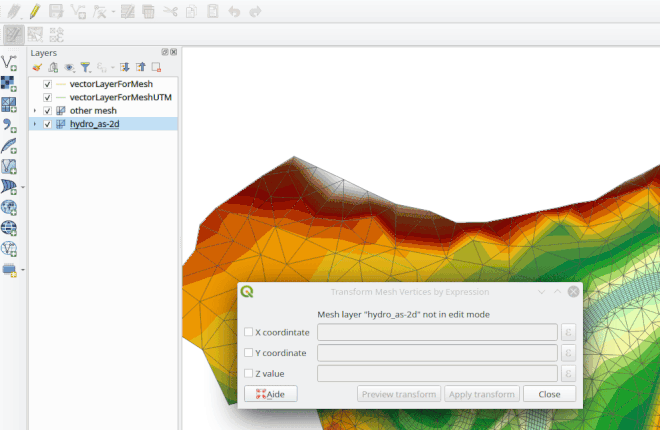Viewport: 660px width, 430px height.
Task: Select the vectorLayerForMeshUTM layer
Action: (x=121, y=98)
